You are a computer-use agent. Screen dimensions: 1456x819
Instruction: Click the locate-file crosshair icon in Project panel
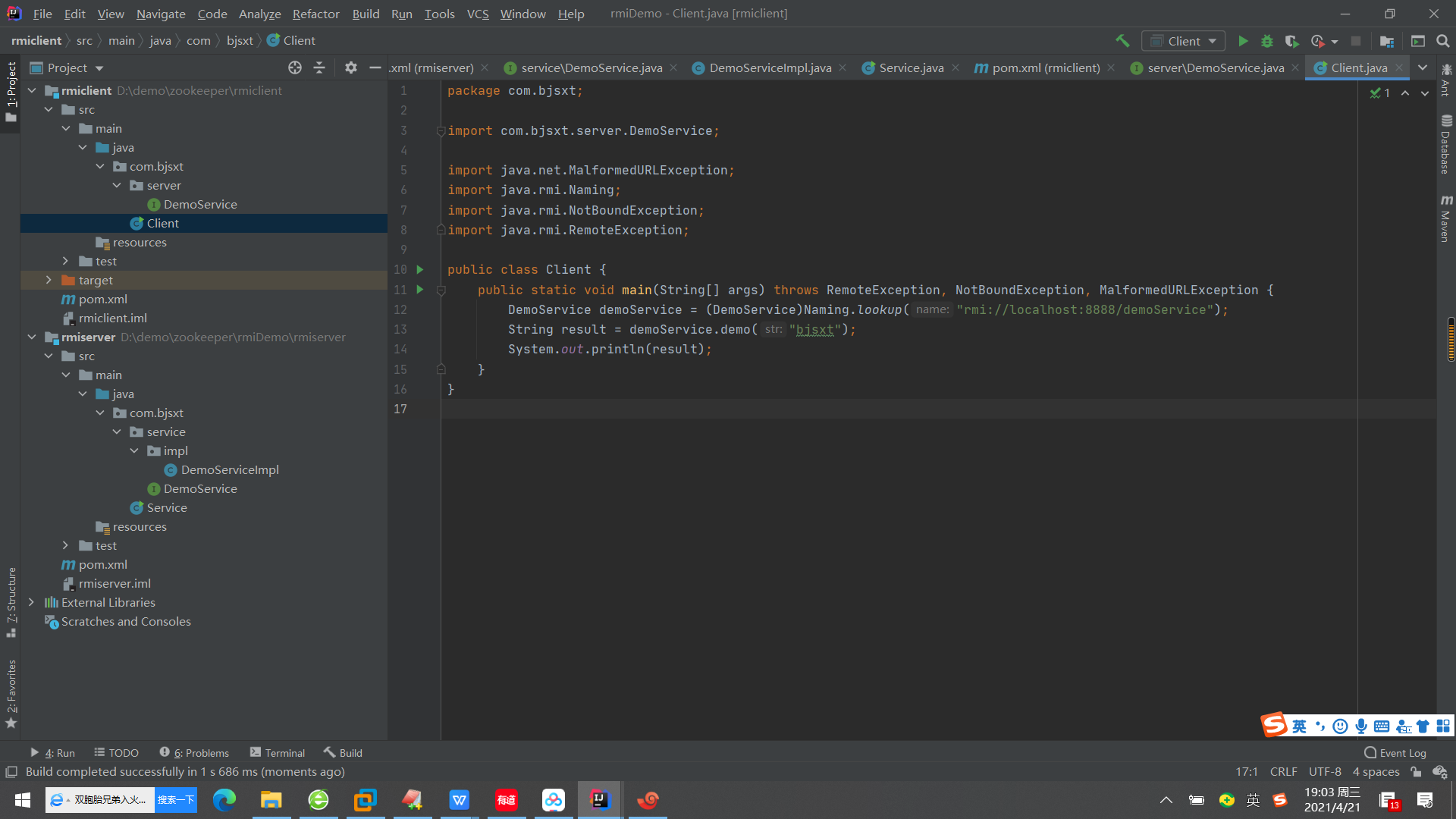pyautogui.click(x=295, y=67)
